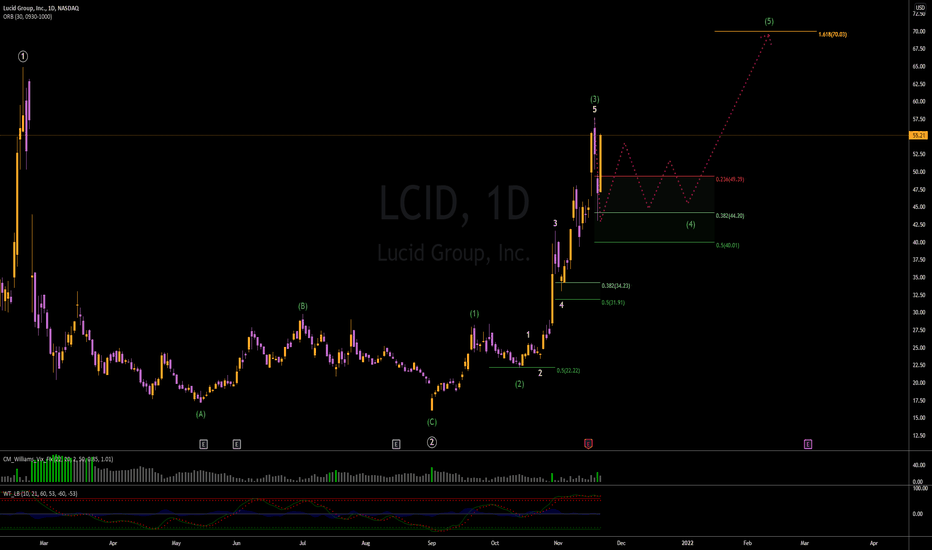932x550 pixels.
Task: Click the USD currency label
Action: click(920, 7)
